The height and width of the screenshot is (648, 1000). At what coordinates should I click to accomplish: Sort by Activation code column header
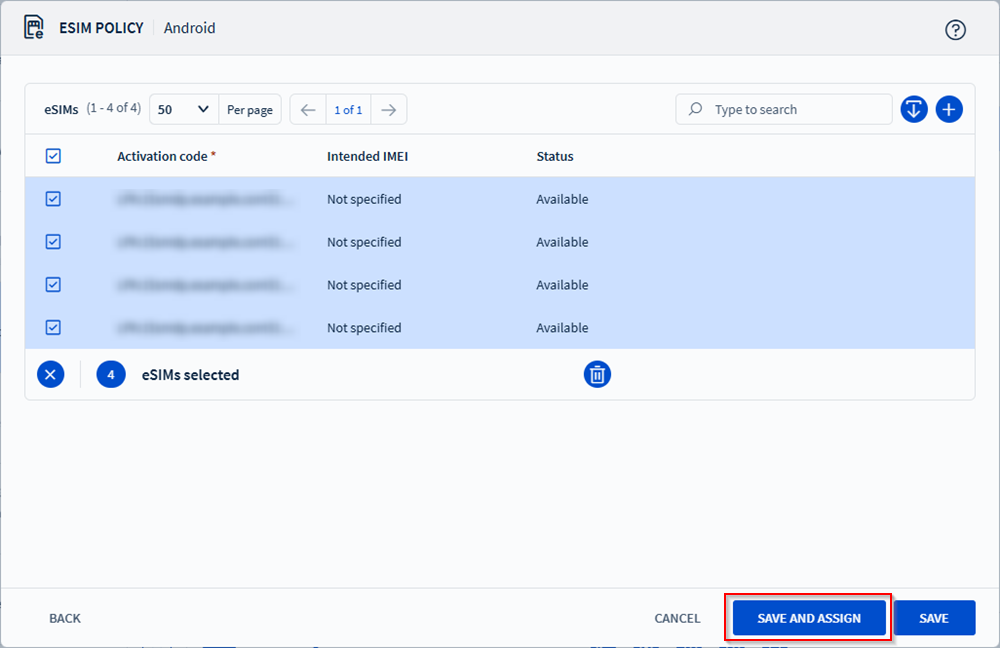click(x=162, y=156)
